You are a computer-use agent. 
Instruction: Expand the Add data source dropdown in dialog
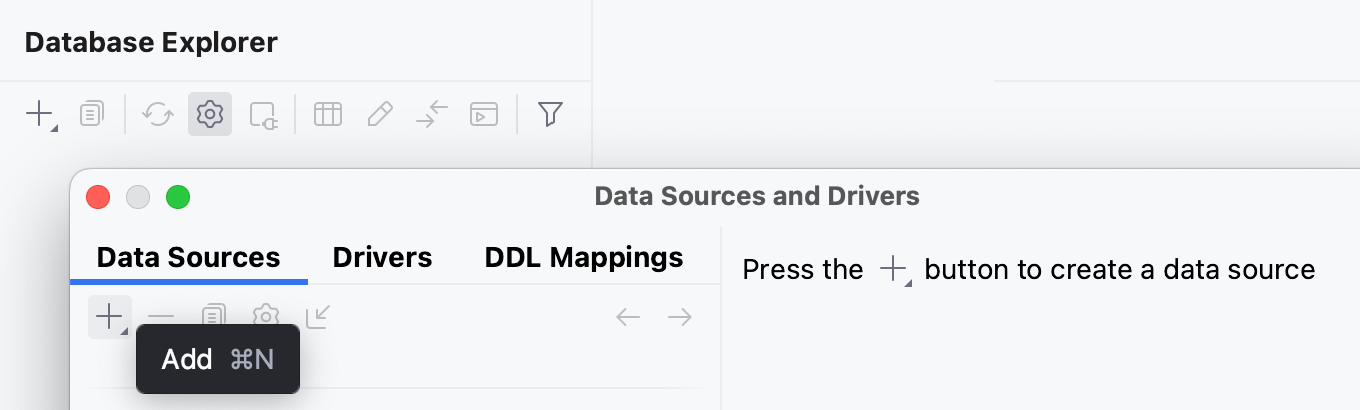(x=109, y=318)
